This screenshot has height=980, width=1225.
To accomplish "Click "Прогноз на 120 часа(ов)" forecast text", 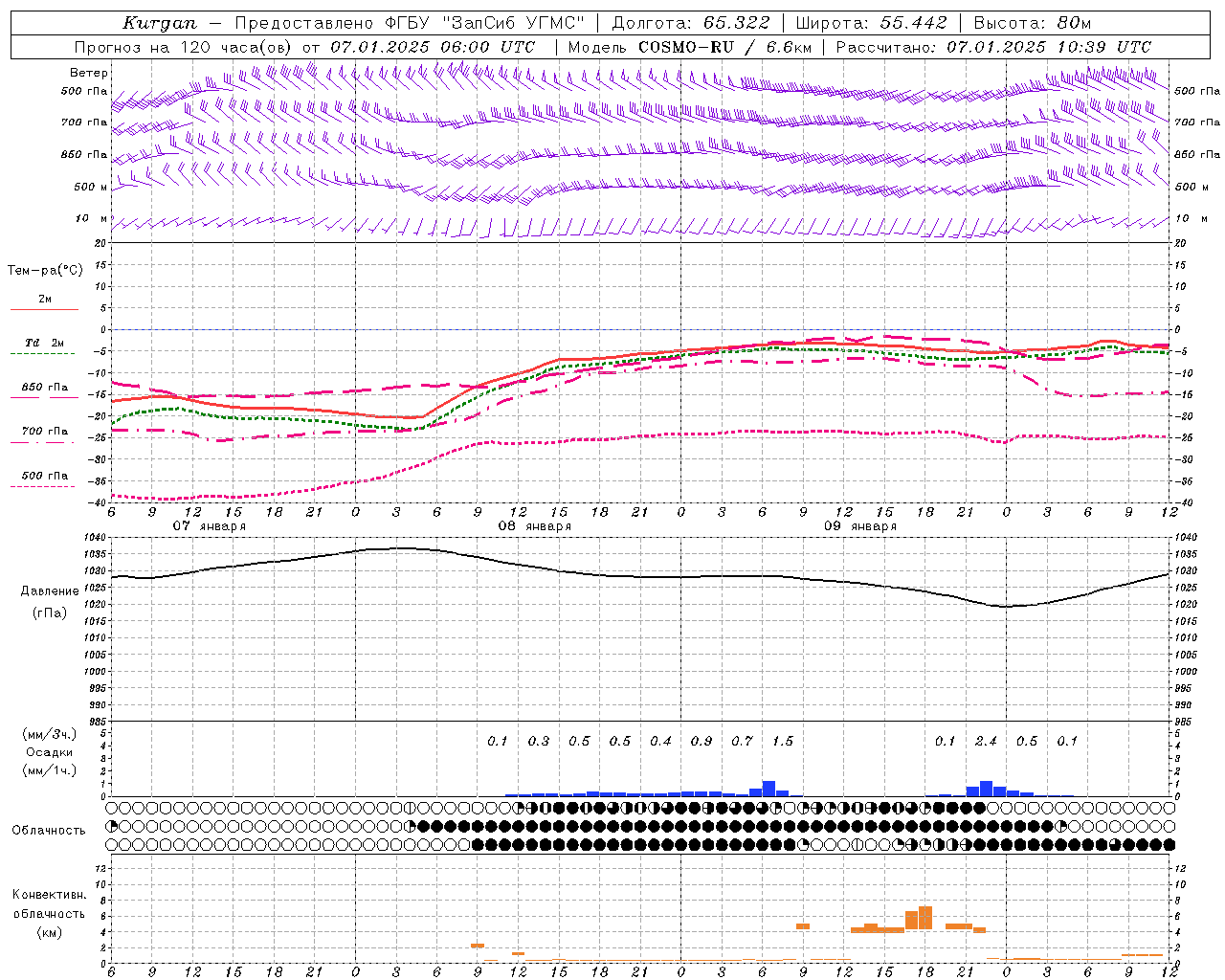I will coord(185,47).
